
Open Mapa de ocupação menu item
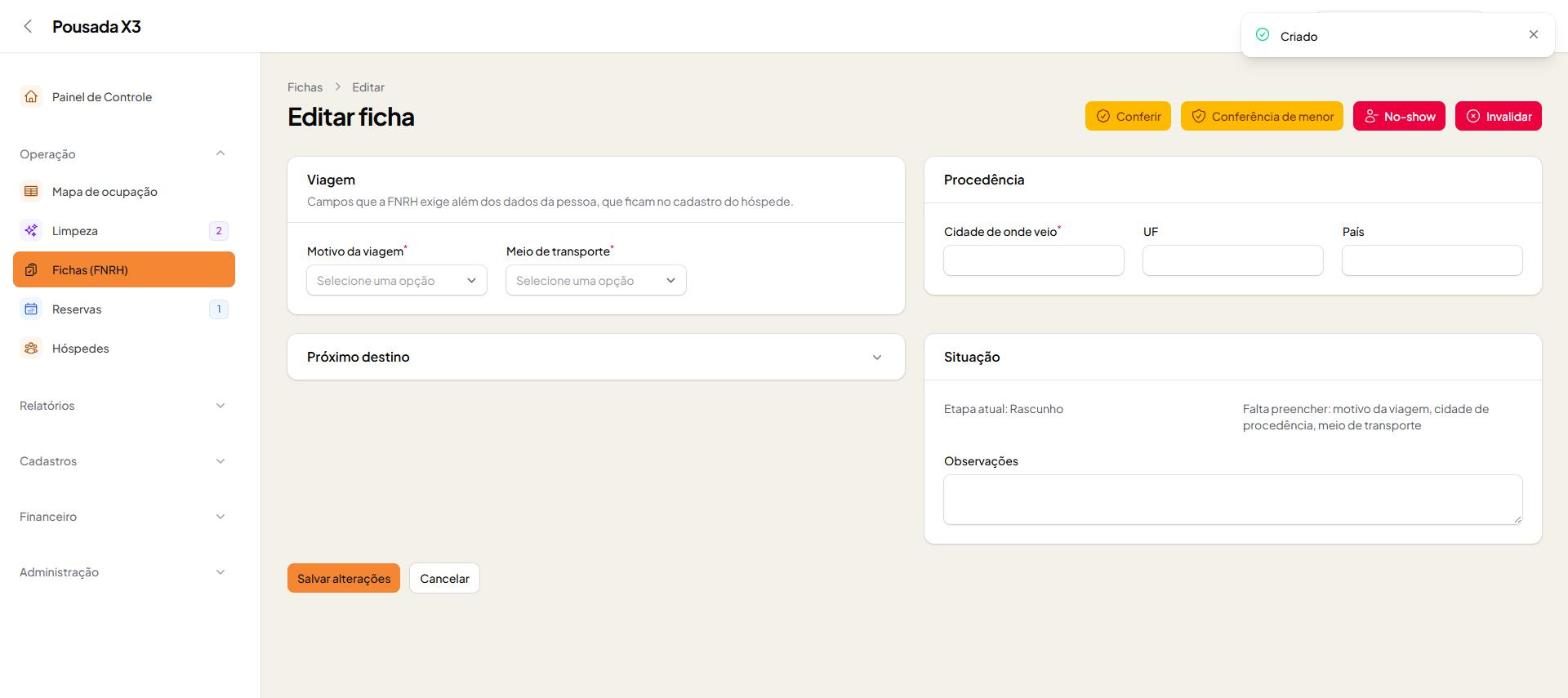[124, 191]
